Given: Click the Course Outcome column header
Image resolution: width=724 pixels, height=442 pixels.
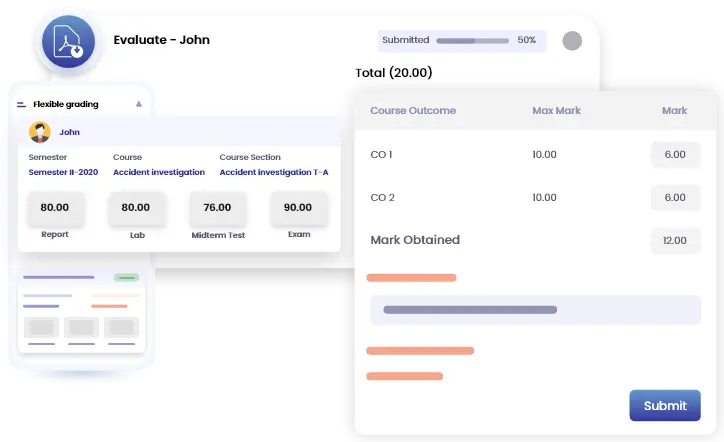Looking at the screenshot, I should tap(413, 110).
